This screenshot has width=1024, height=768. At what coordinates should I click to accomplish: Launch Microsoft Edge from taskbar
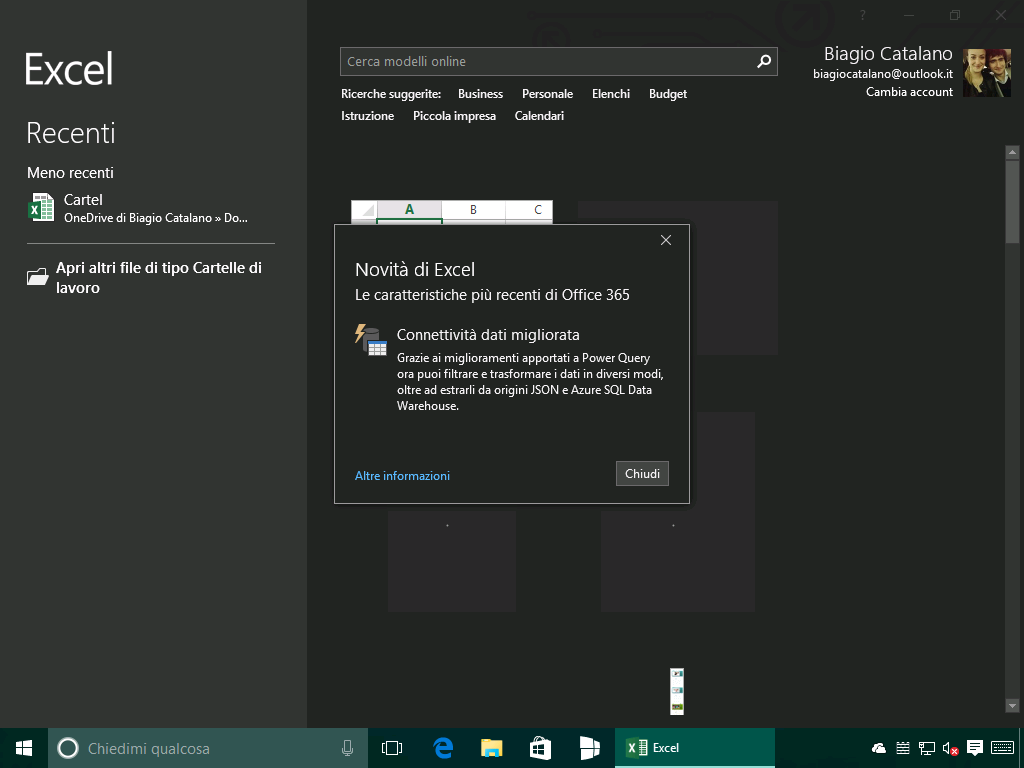443,748
